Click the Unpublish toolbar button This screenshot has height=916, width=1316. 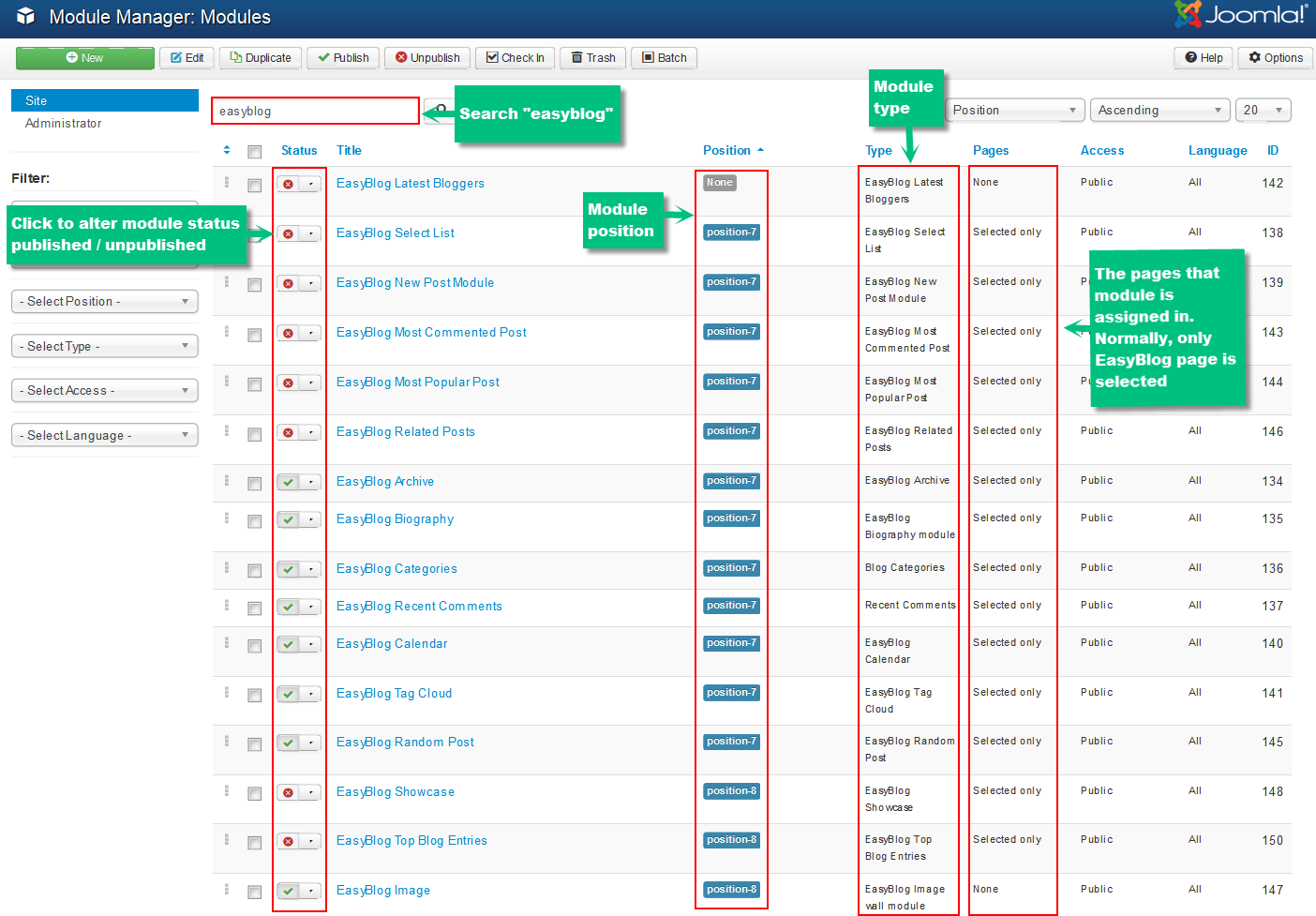click(x=427, y=58)
